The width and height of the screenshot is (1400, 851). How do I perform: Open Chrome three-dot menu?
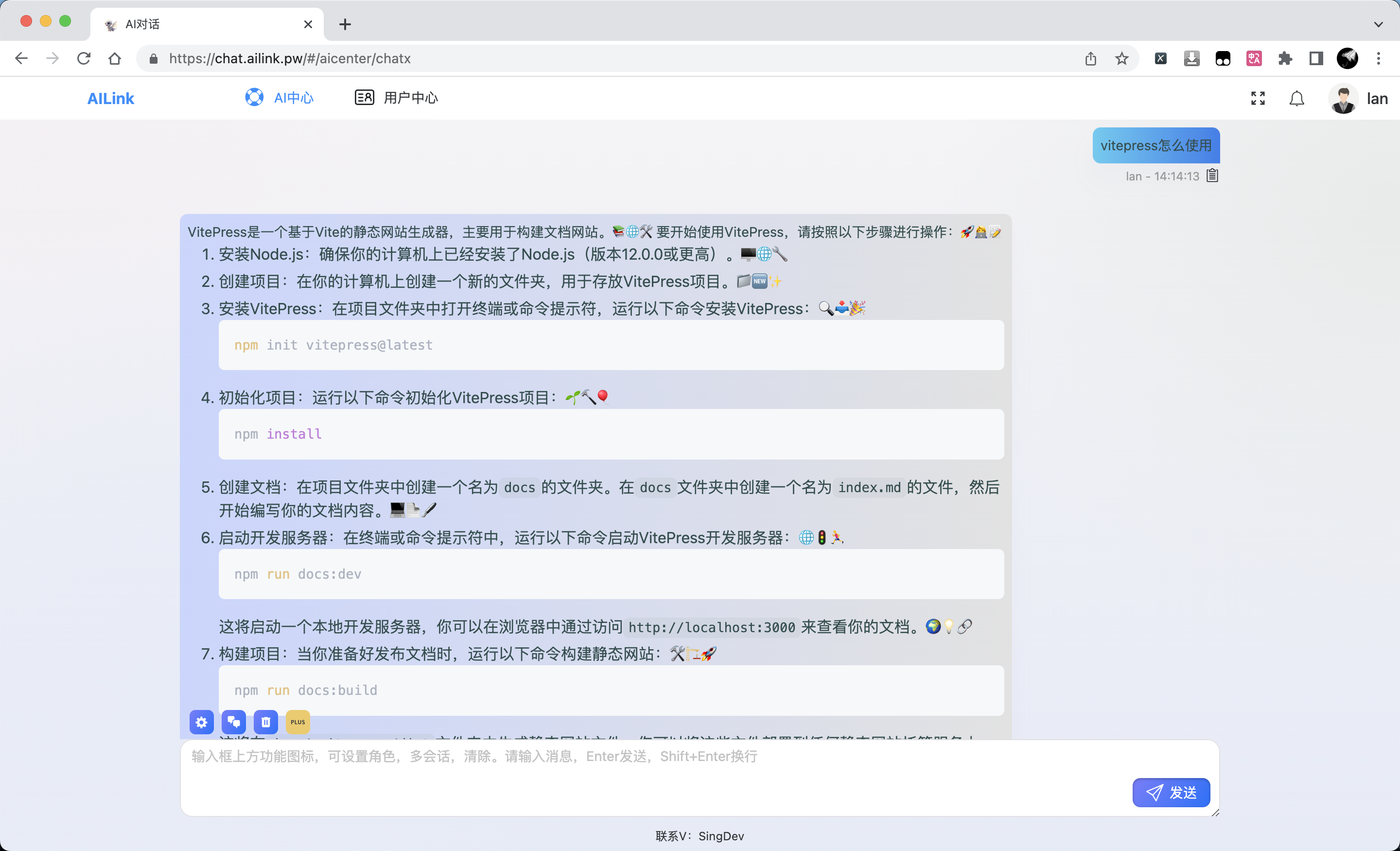[x=1379, y=58]
